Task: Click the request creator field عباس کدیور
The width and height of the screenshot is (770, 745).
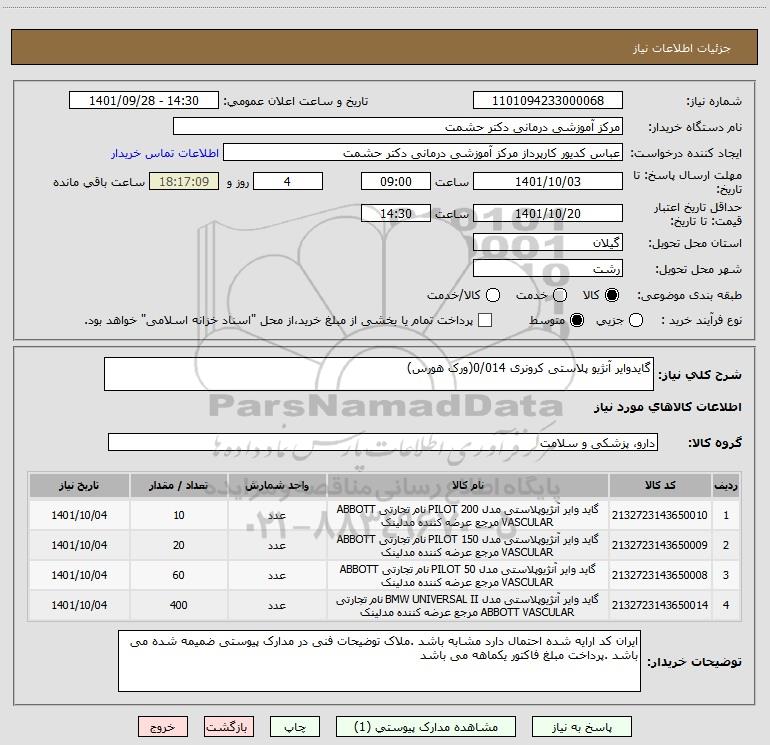Action: tap(423, 153)
